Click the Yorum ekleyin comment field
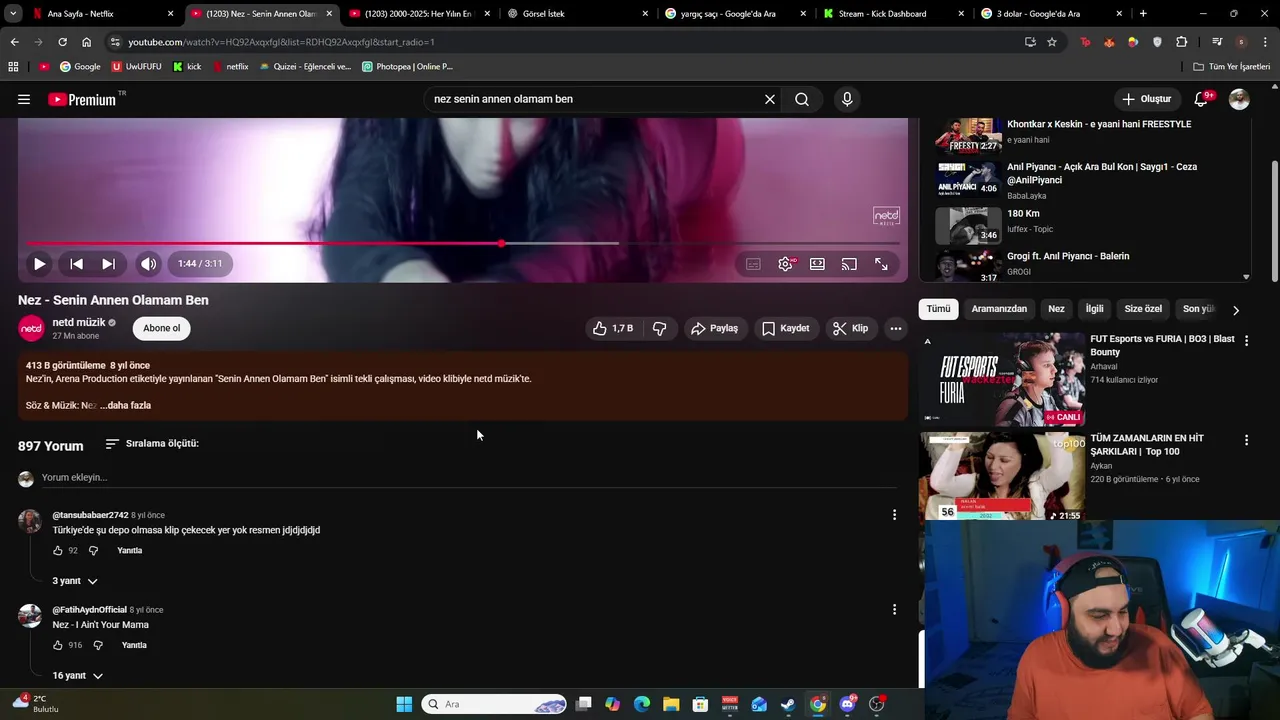 (x=468, y=477)
